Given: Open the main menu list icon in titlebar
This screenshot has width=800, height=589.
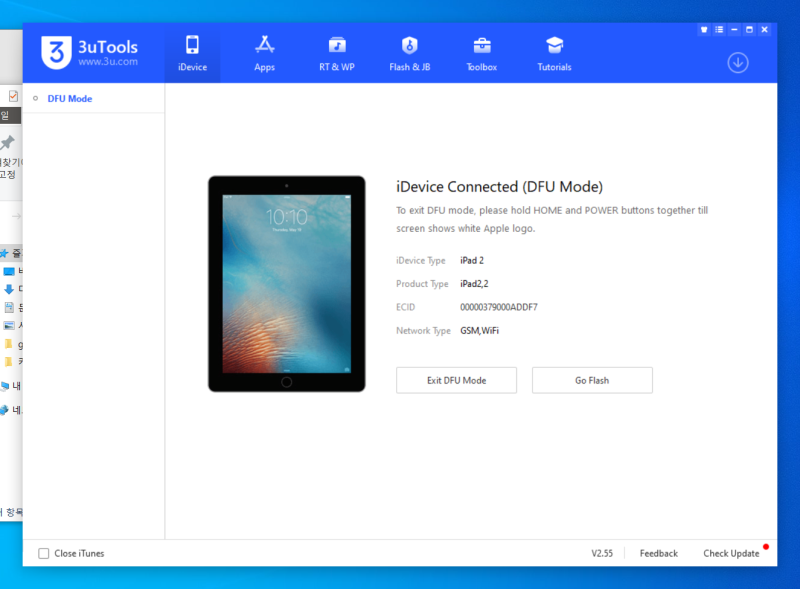Looking at the screenshot, I should pyautogui.click(x=721, y=30).
